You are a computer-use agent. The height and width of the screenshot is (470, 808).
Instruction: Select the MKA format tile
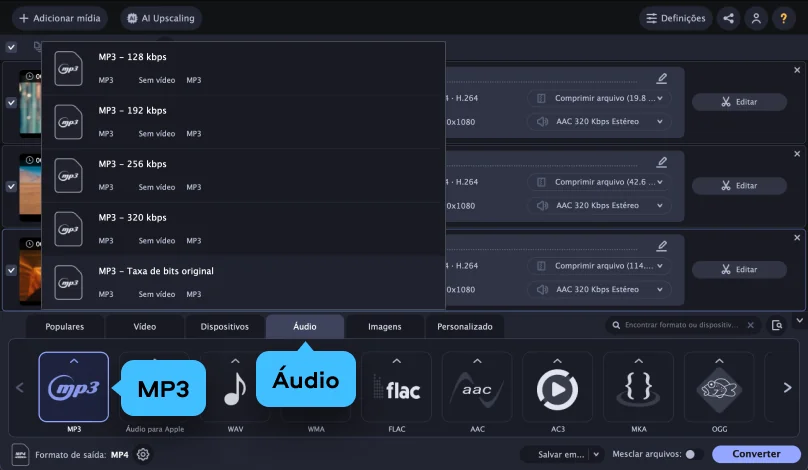[x=638, y=387]
